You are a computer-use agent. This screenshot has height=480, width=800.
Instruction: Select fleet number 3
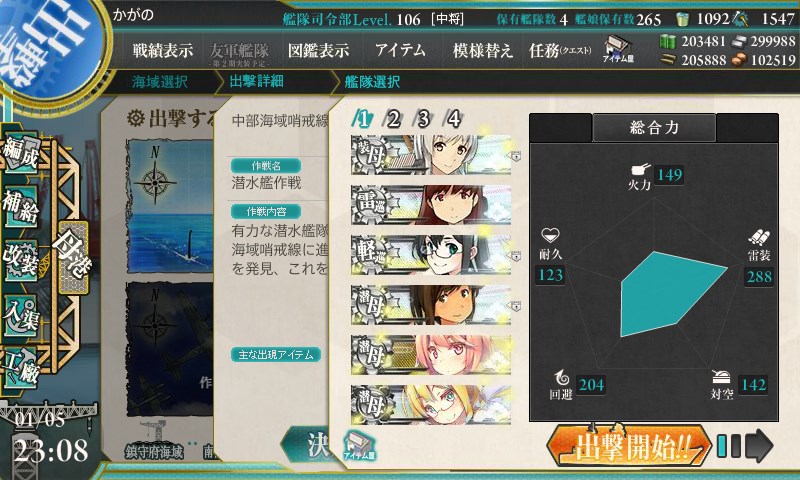pyautogui.click(x=423, y=119)
